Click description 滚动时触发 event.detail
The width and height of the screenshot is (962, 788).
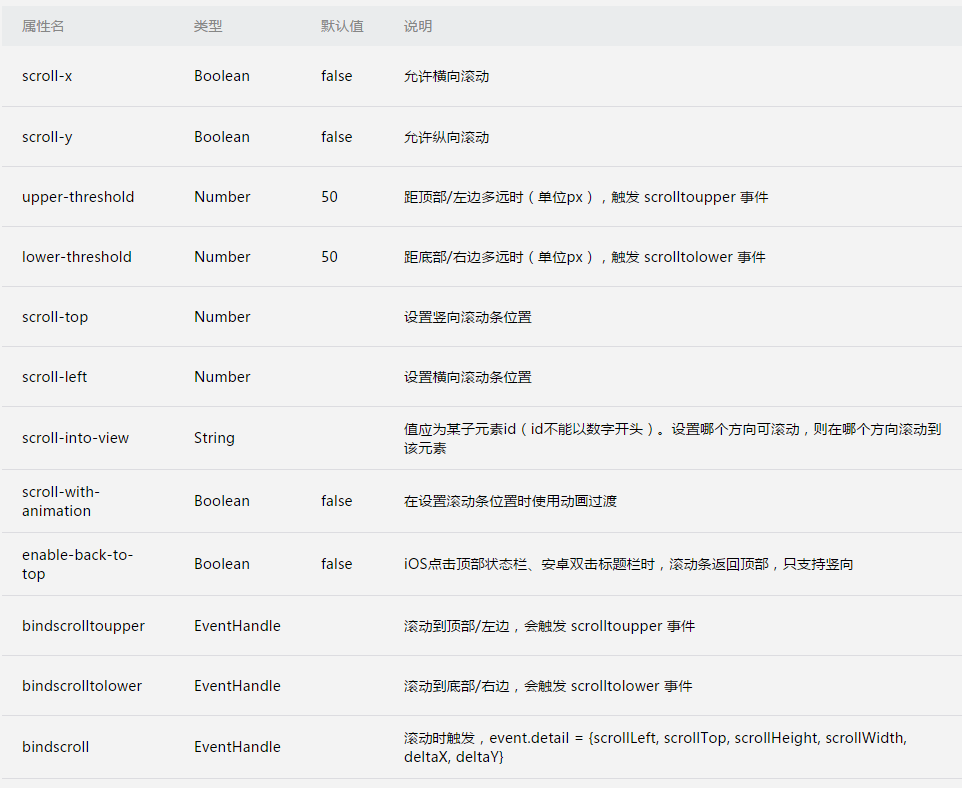[x=655, y=747]
